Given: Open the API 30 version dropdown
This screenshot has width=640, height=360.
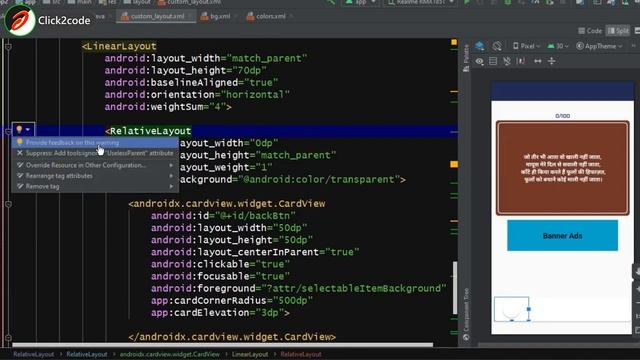Looking at the screenshot, I should pos(558,46).
